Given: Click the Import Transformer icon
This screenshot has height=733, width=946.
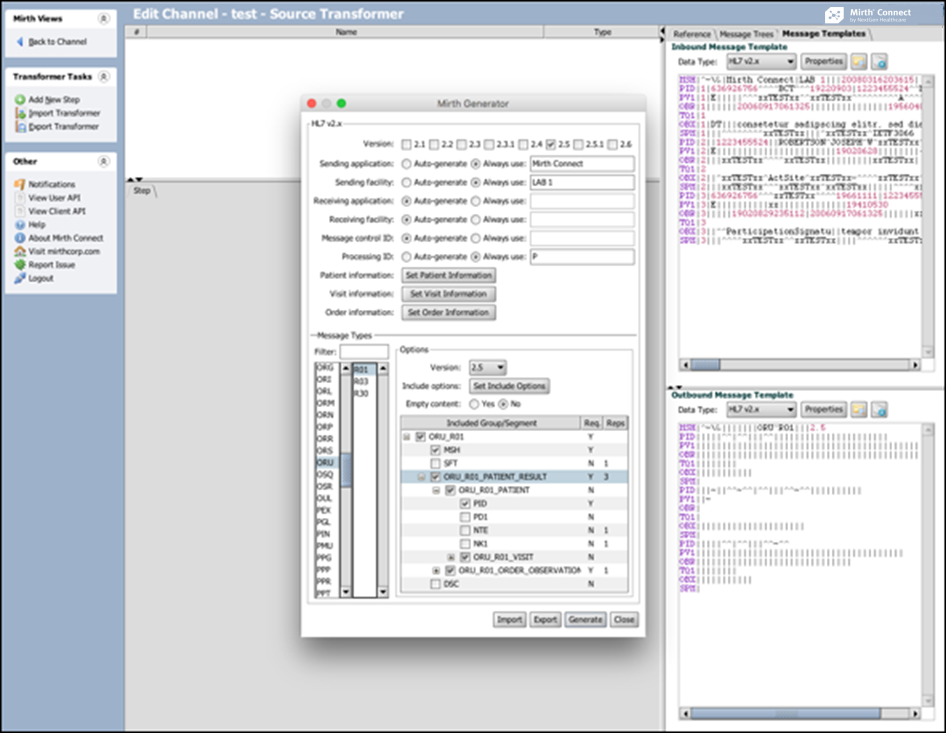Looking at the screenshot, I should tap(20, 113).
